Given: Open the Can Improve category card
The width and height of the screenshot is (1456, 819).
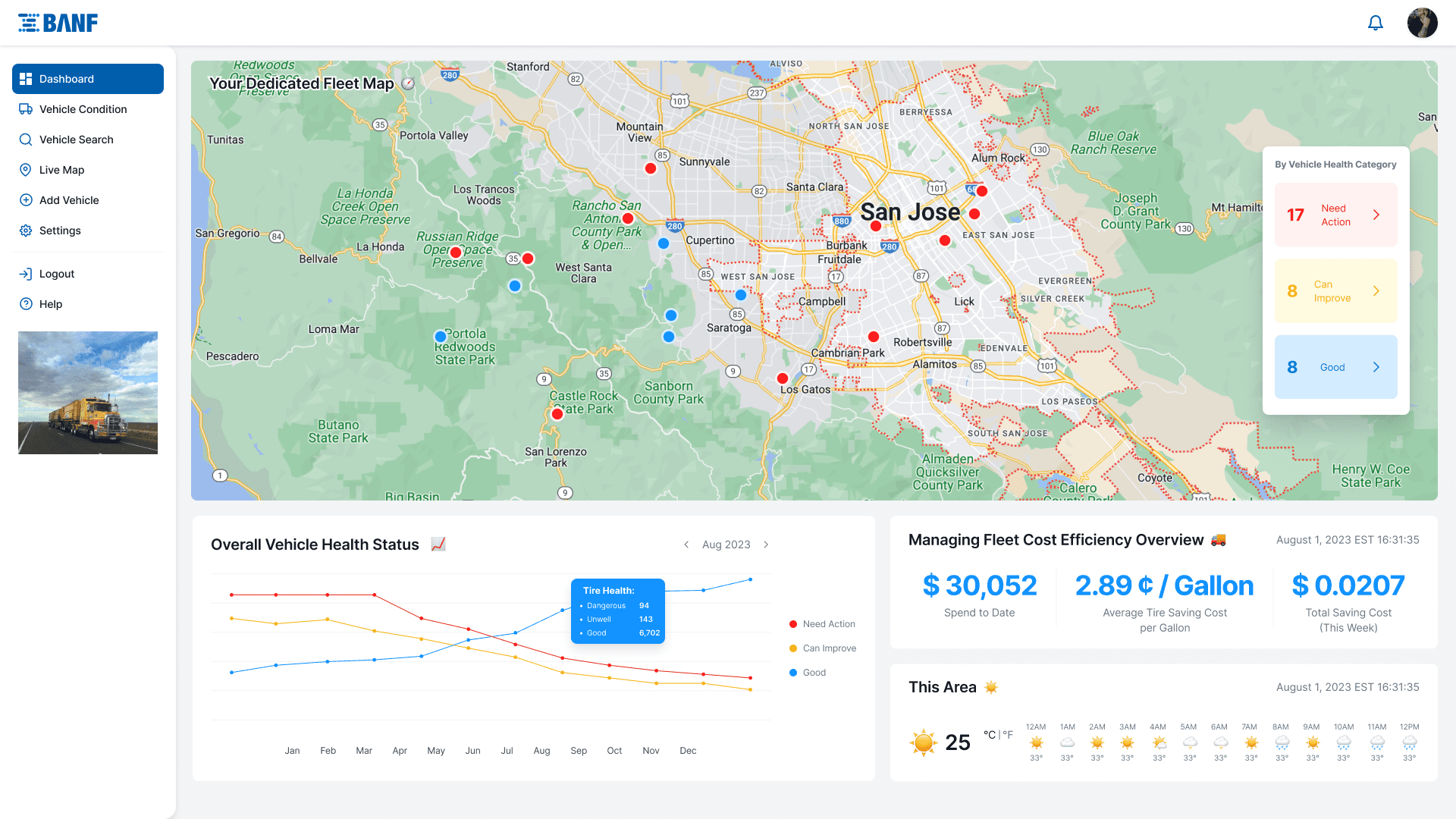Looking at the screenshot, I should point(1336,291).
